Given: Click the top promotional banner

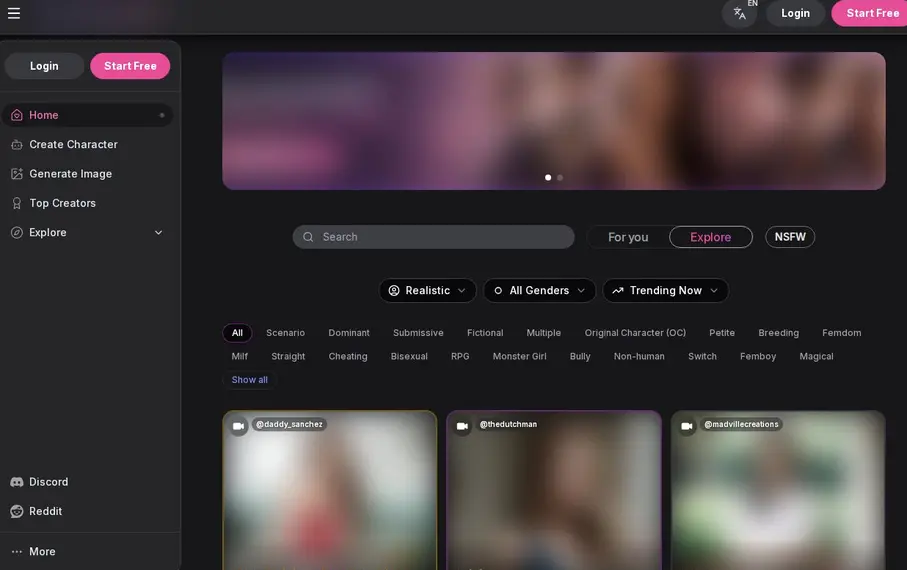Looking at the screenshot, I should point(554,121).
